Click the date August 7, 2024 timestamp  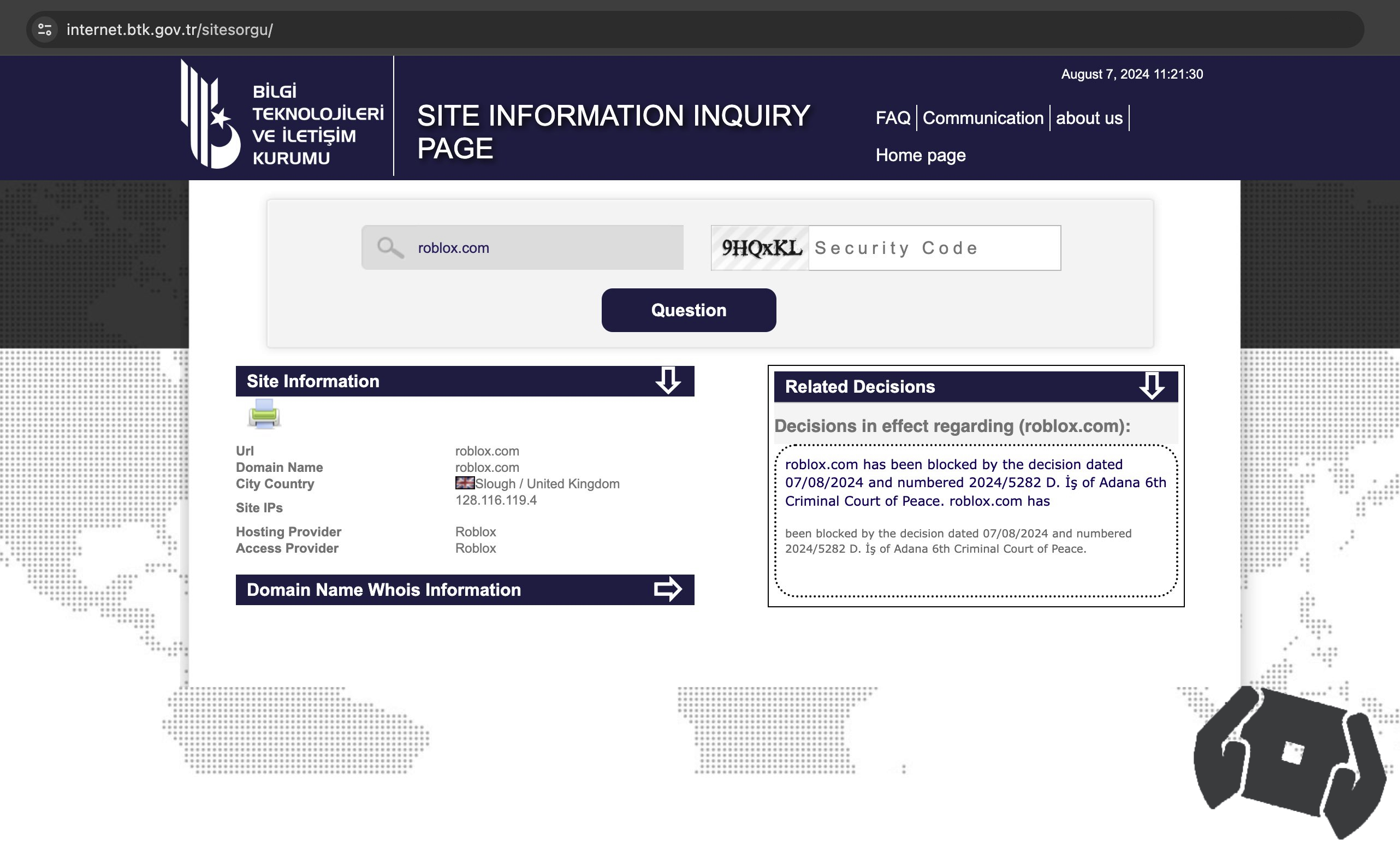(x=1132, y=74)
